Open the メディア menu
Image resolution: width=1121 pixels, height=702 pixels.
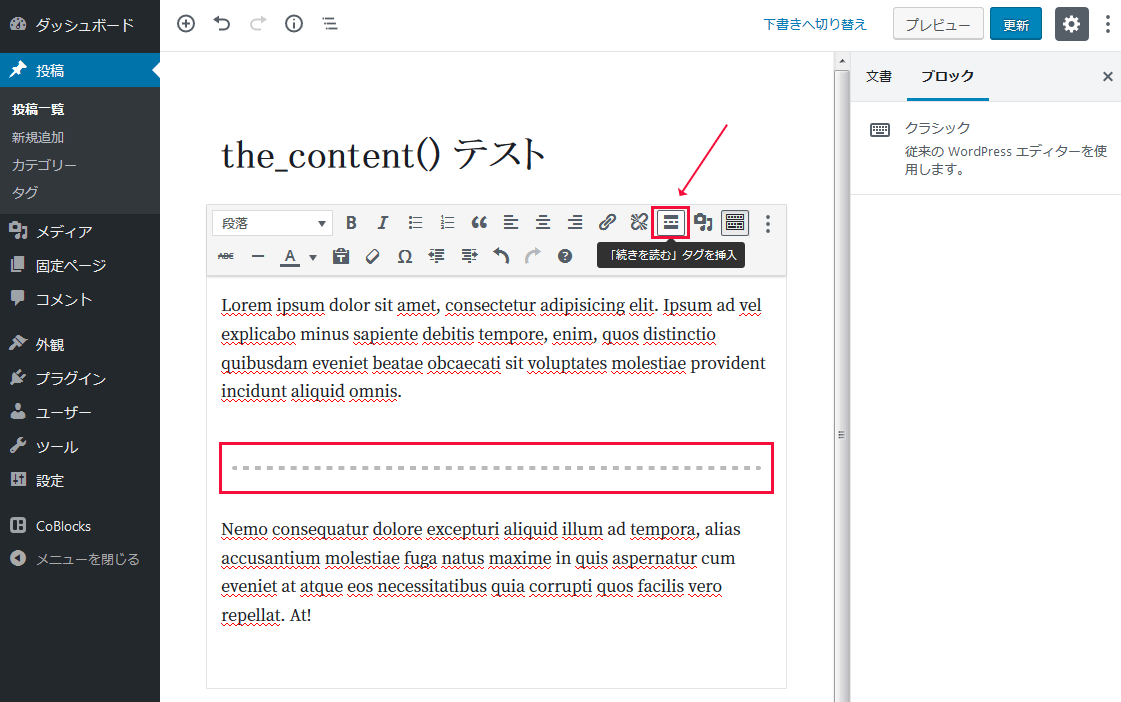click(80, 231)
